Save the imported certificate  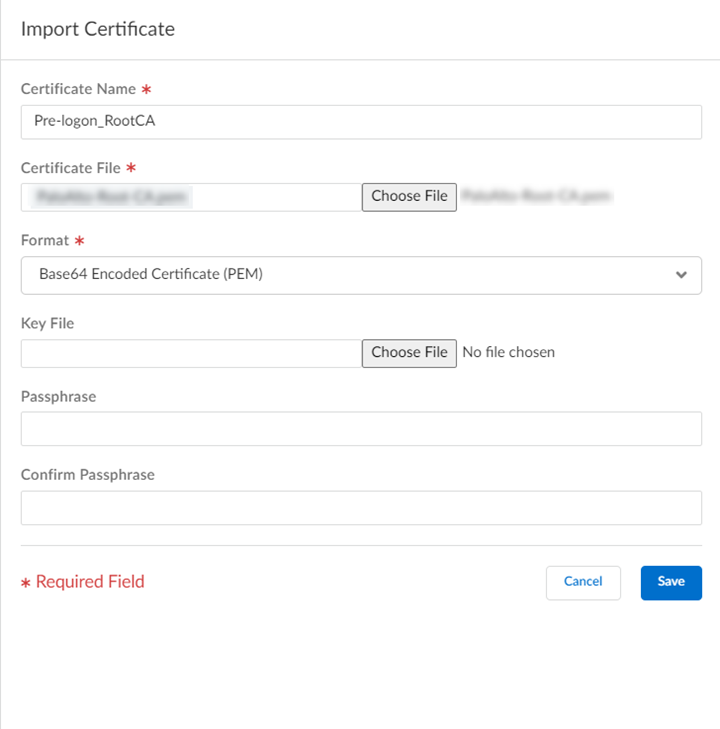pos(671,582)
